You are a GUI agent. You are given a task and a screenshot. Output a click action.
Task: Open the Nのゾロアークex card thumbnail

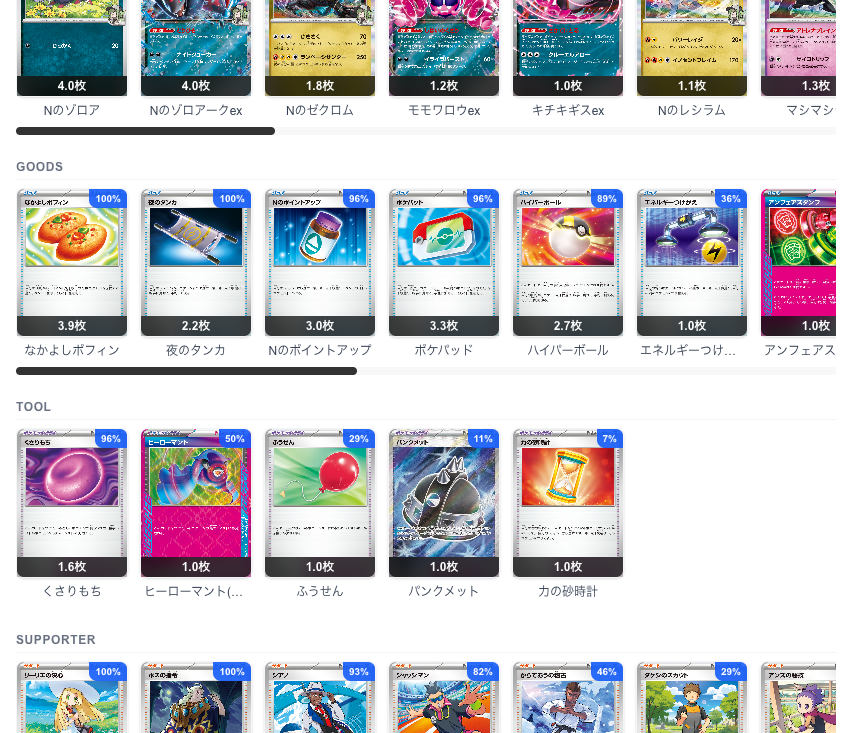pyautogui.click(x=196, y=48)
